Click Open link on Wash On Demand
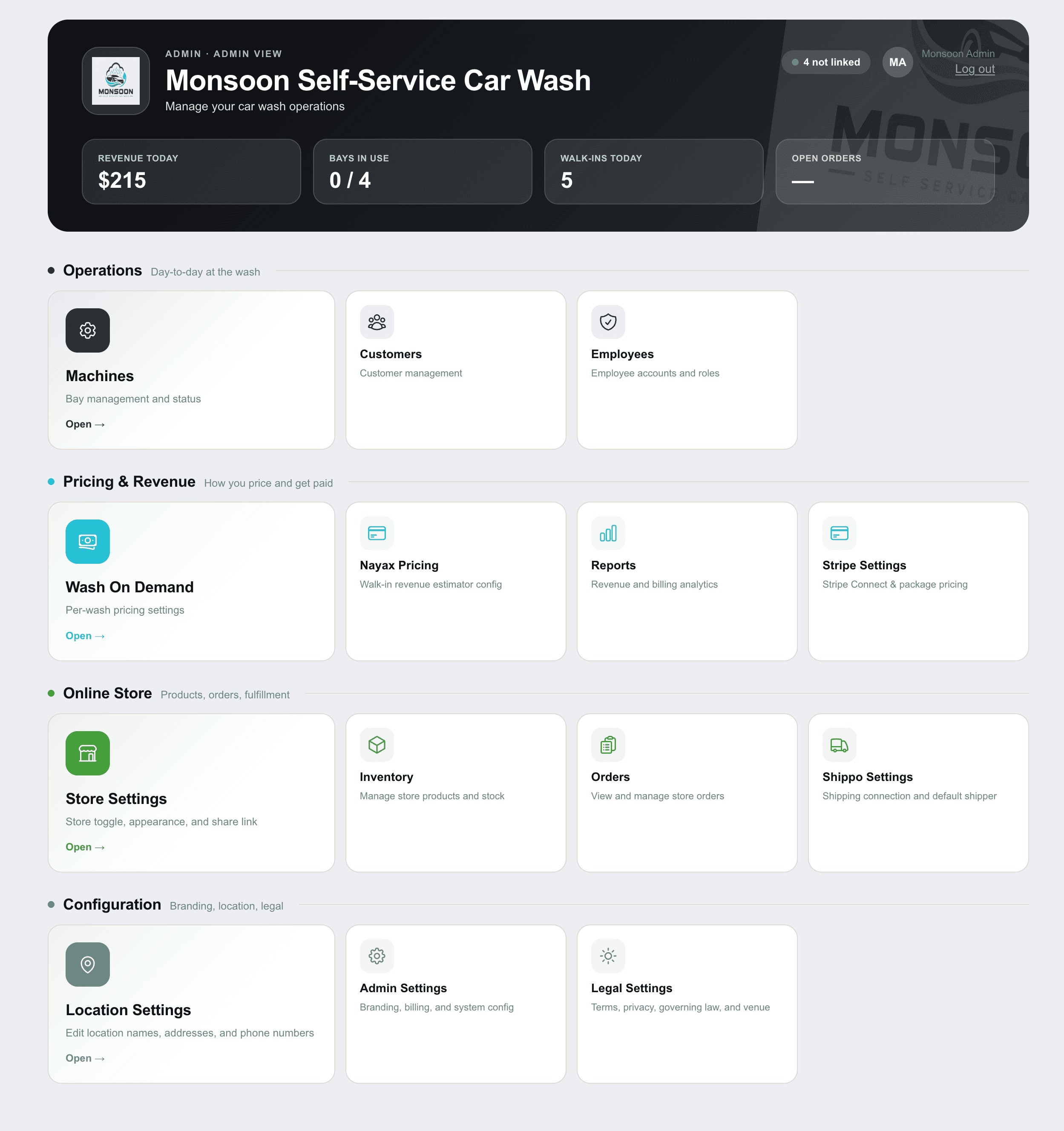Viewport: 1064px width, 1131px height. point(85,636)
